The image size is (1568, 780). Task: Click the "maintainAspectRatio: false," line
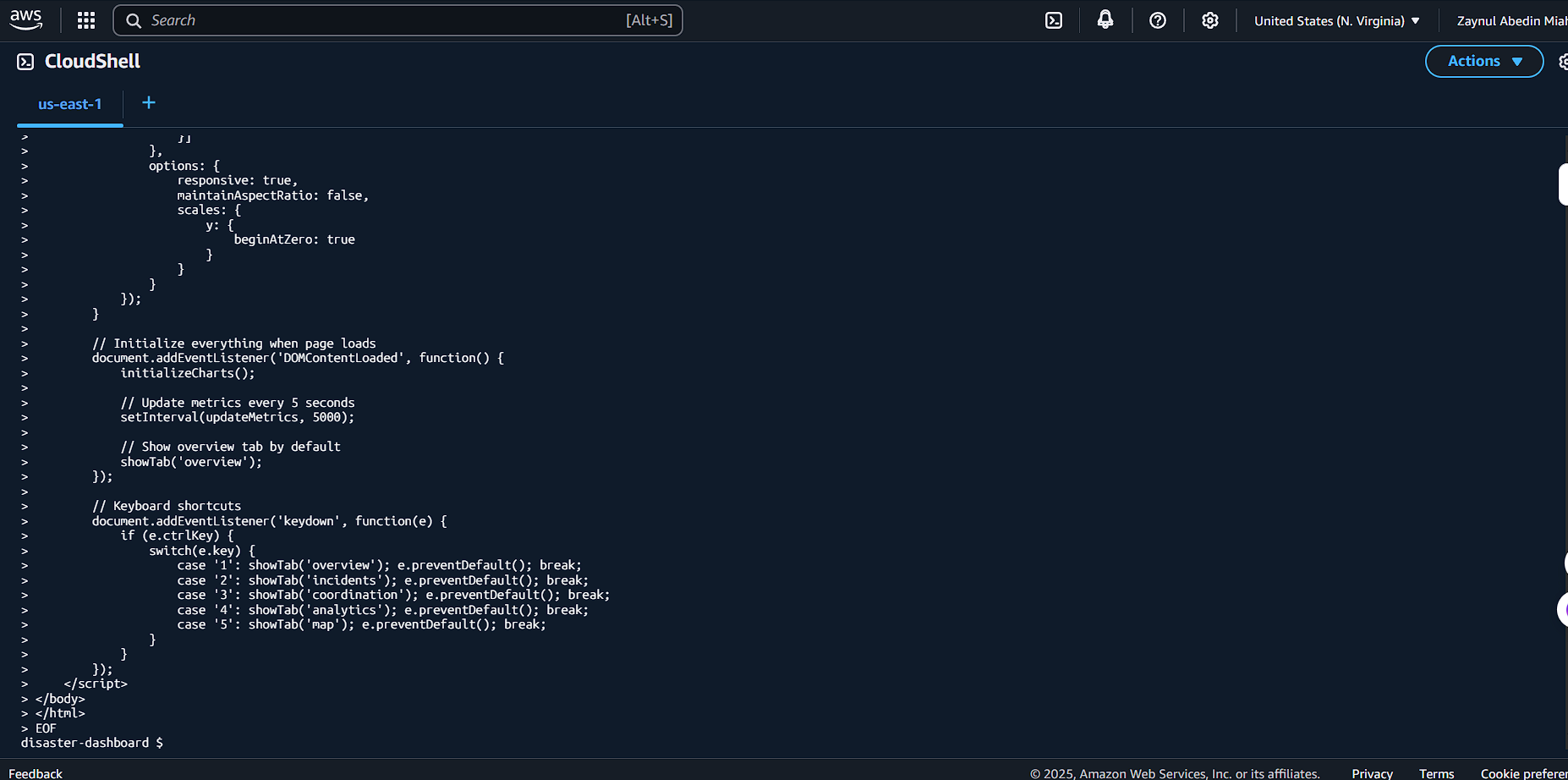coord(273,195)
